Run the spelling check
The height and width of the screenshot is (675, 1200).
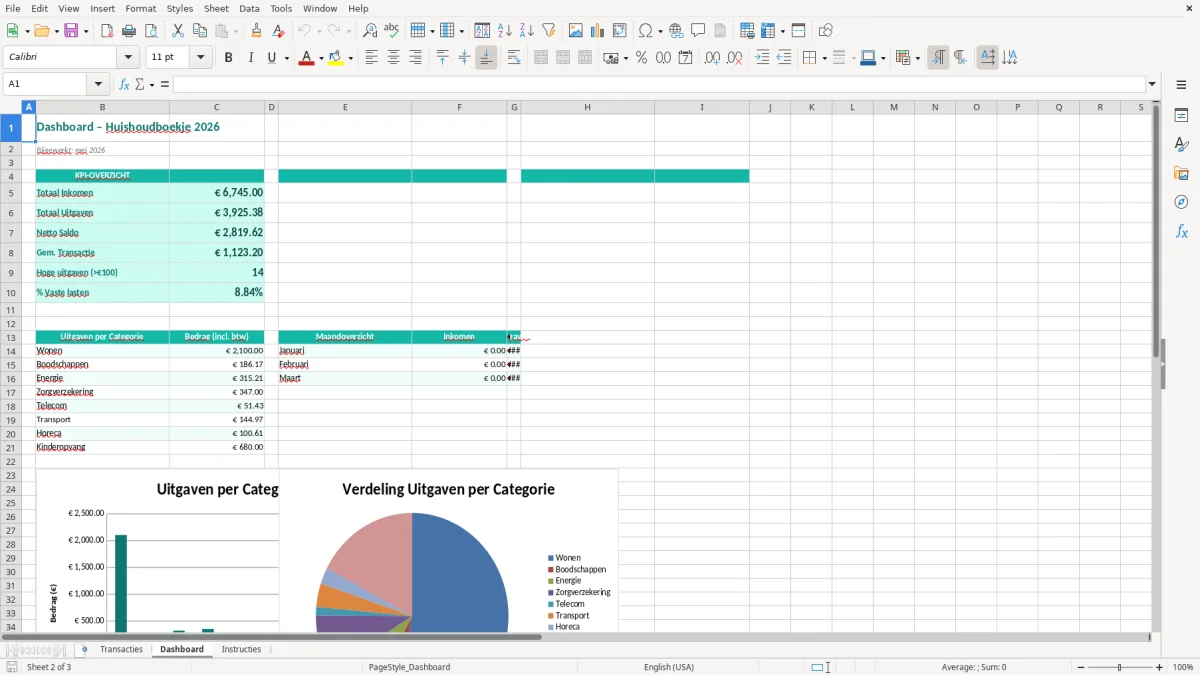point(391,31)
